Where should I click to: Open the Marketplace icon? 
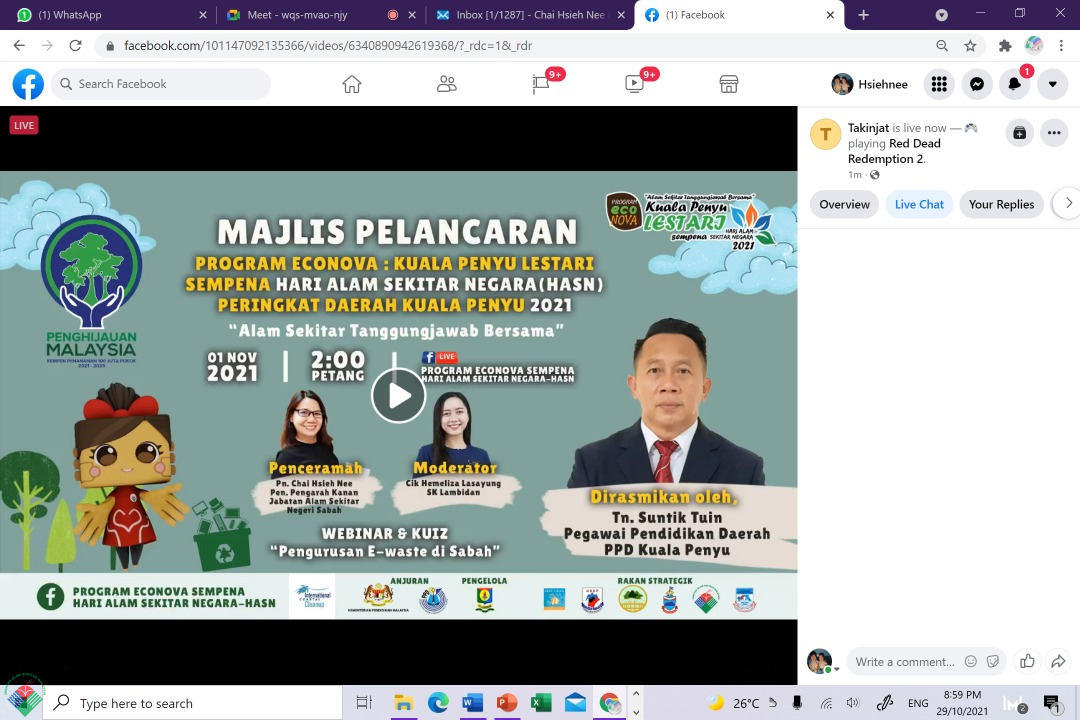click(x=729, y=84)
